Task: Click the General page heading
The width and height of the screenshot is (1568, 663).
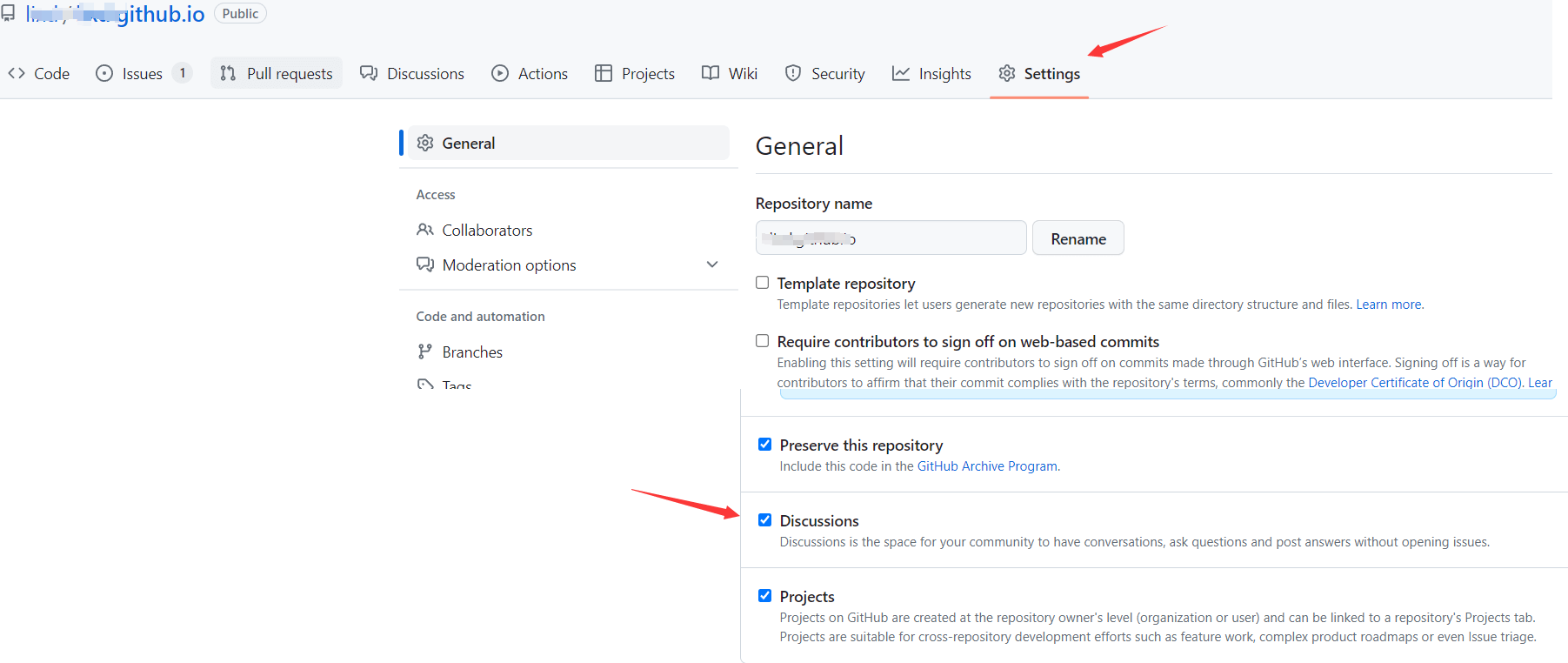Action: click(799, 146)
